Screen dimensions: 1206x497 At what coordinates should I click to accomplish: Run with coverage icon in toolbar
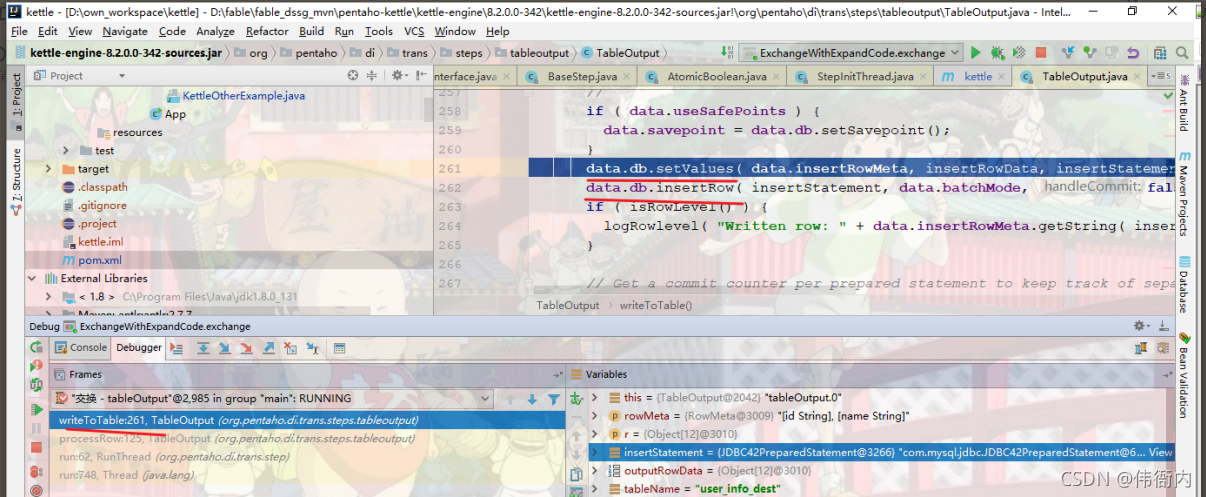1019,52
